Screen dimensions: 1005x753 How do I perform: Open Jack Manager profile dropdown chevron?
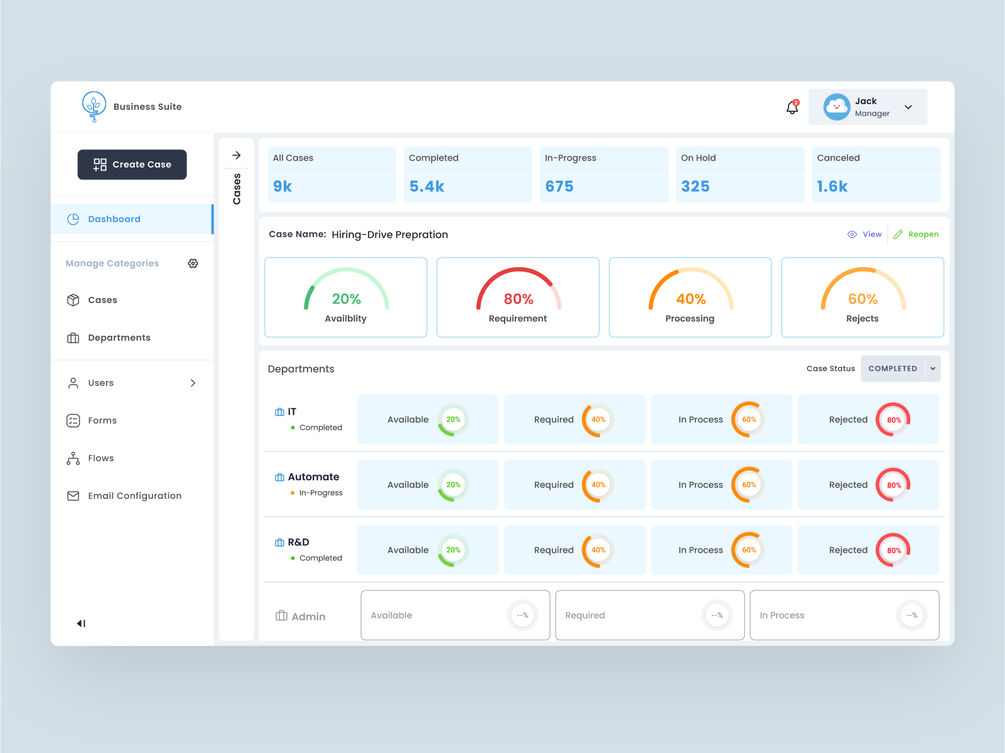[908, 107]
